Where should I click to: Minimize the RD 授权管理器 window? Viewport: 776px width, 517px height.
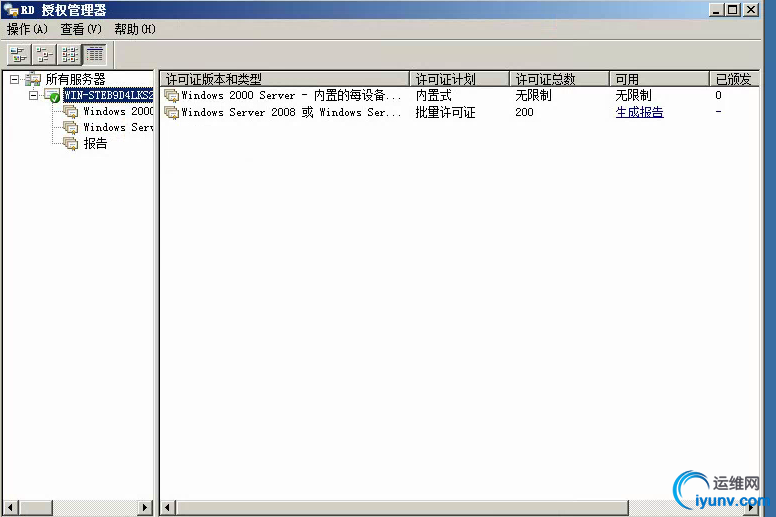[716, 9]
